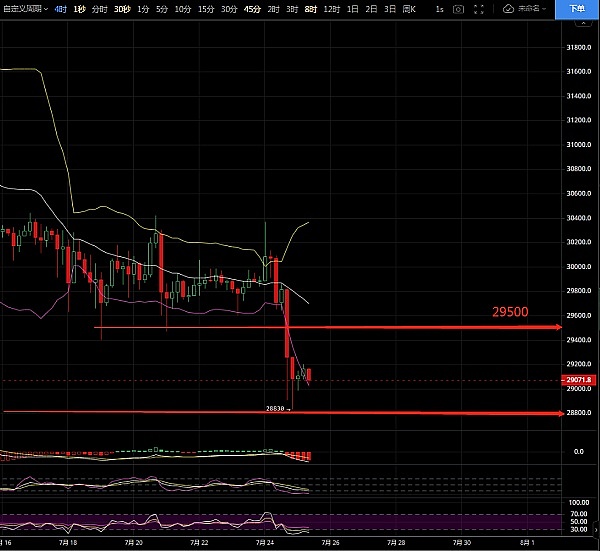Choose the 30分 timeframe
Viewport: 600px width, 551px height.
click(x=229, y=9)
